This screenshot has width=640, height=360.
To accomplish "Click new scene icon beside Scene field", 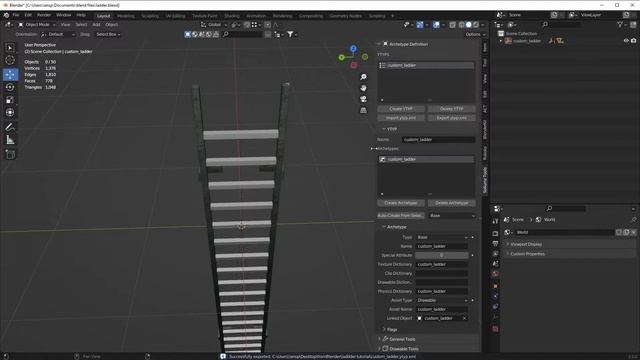I will [x=554, y=15].
